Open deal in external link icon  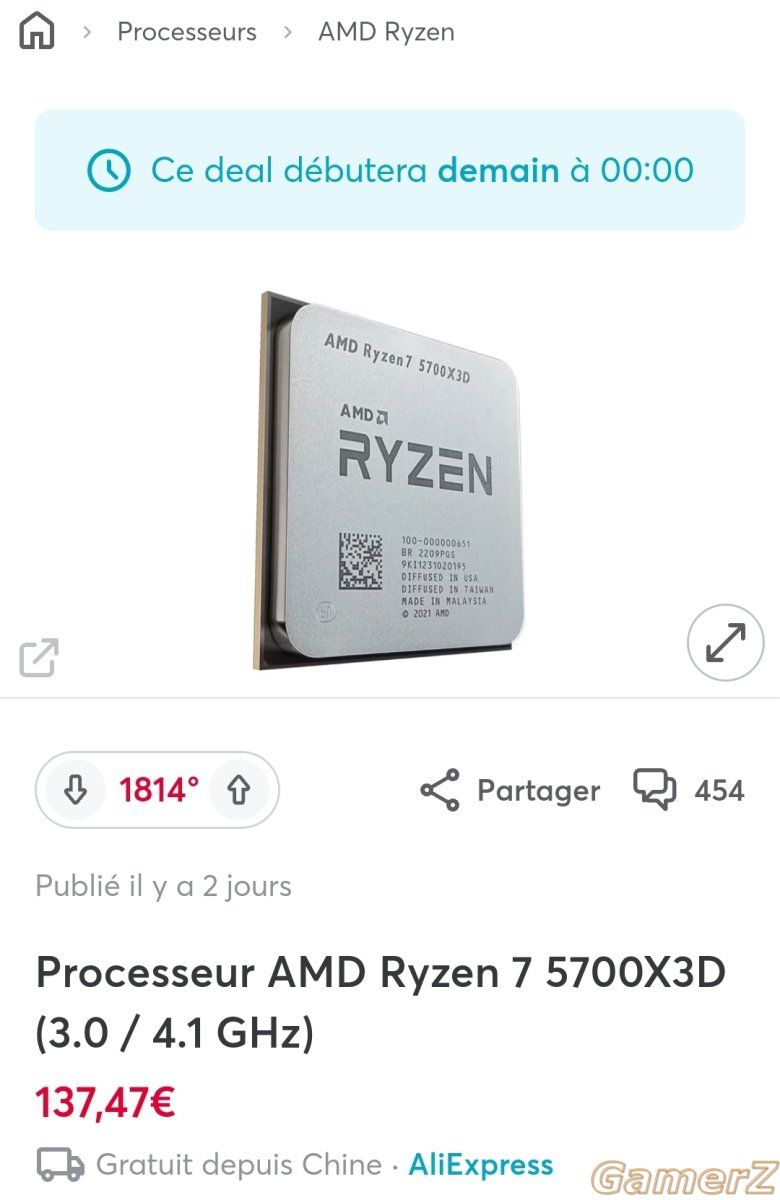tap(39, 657)
